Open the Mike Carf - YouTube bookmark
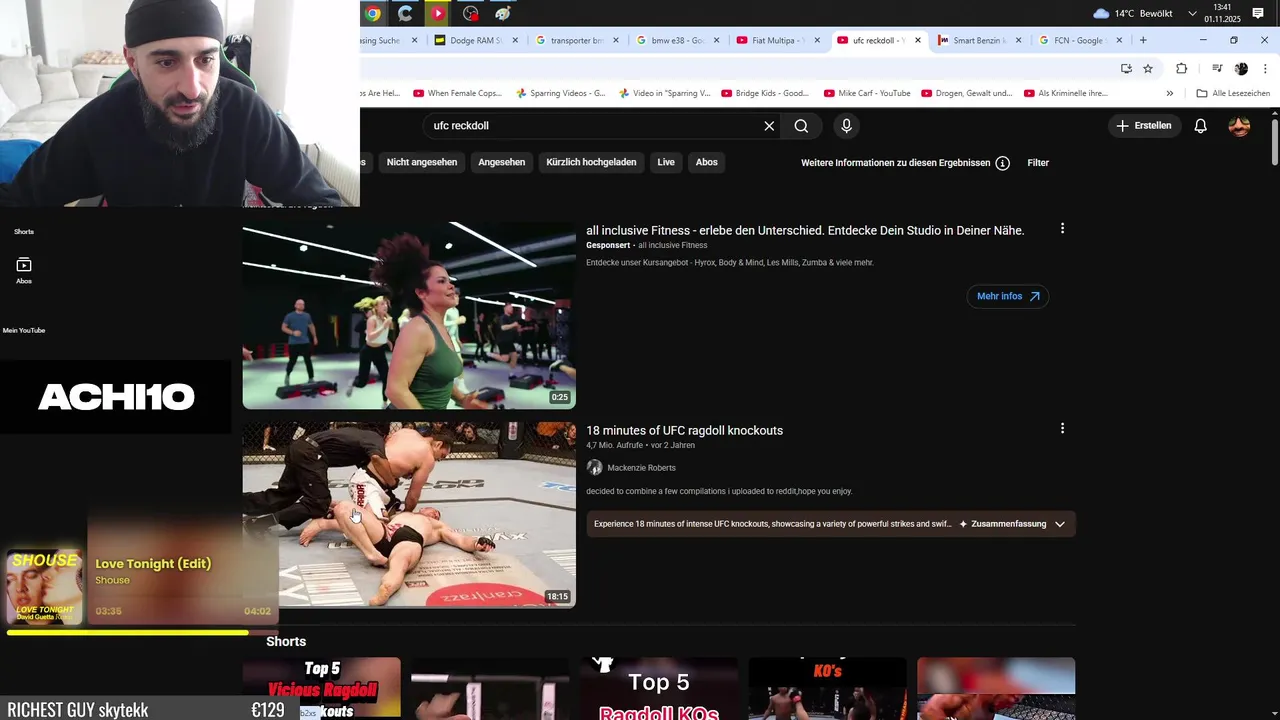The width and height of the screenshot is (1280, 720). coord(867,93)
